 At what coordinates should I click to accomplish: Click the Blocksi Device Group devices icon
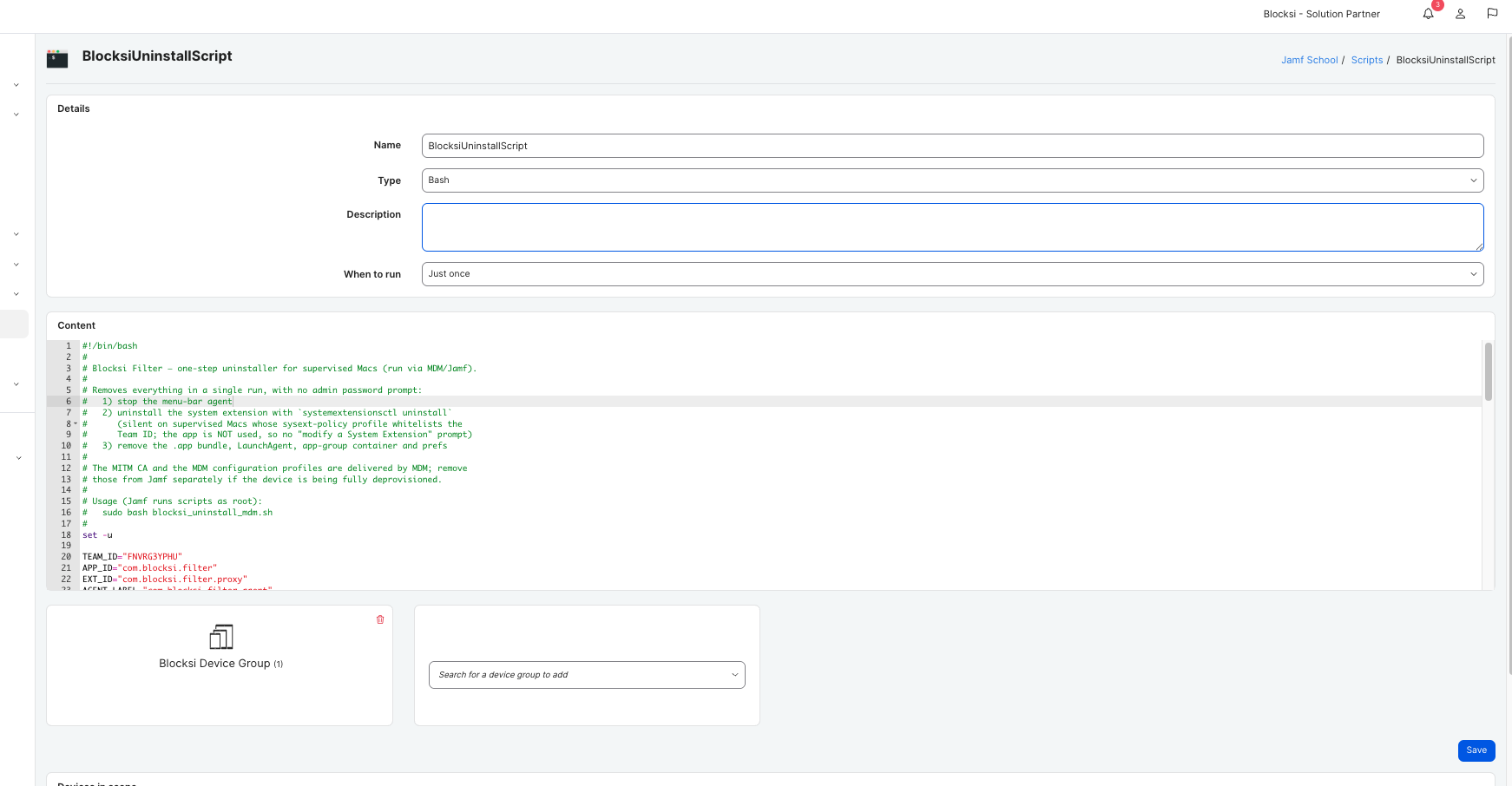221,637
